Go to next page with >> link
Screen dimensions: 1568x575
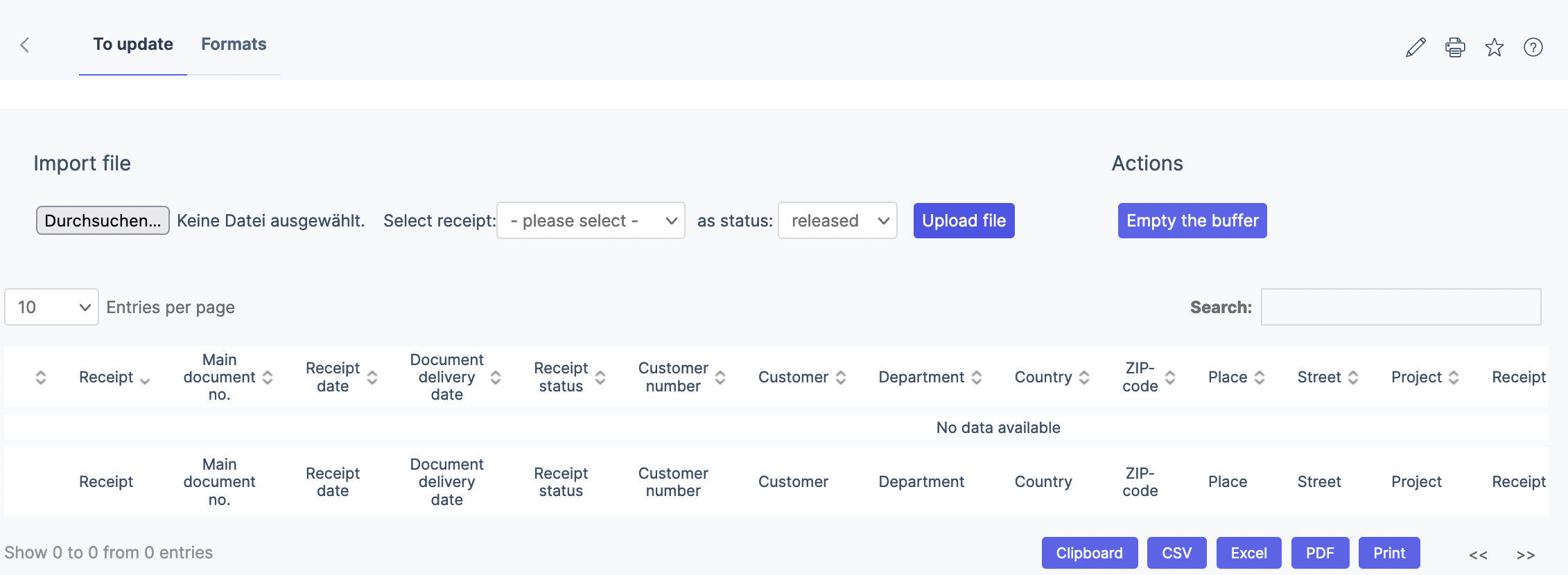point(1526,555)
